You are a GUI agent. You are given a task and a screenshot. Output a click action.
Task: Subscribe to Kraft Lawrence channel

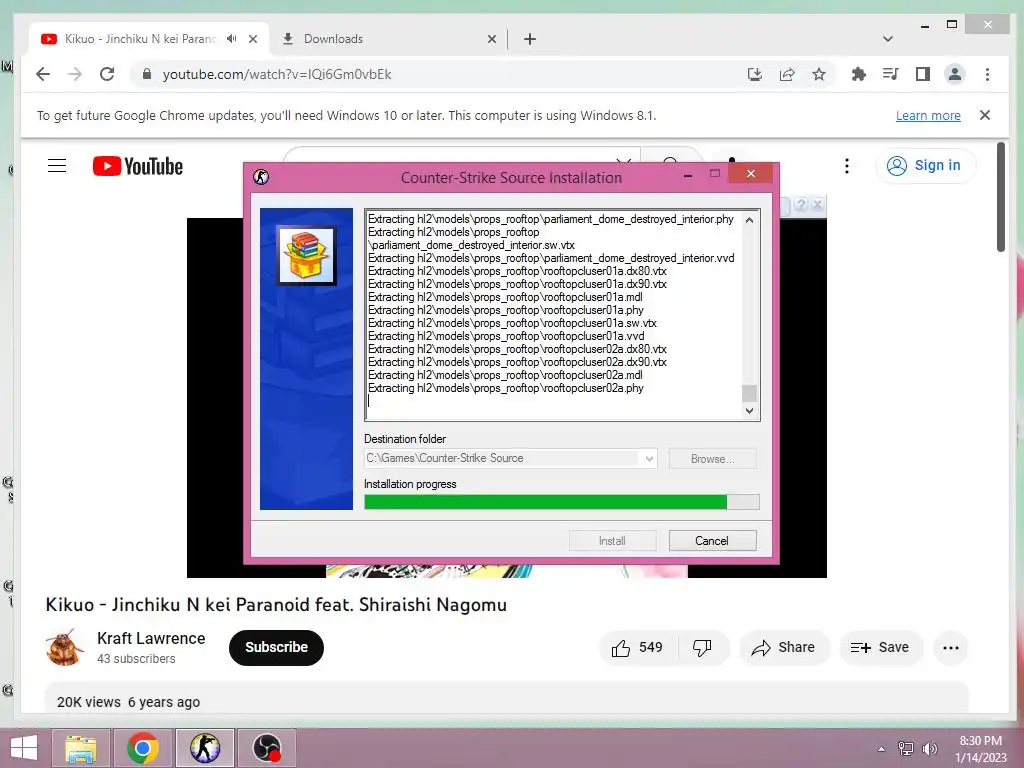pyautogui.click(x=276, y=647)
